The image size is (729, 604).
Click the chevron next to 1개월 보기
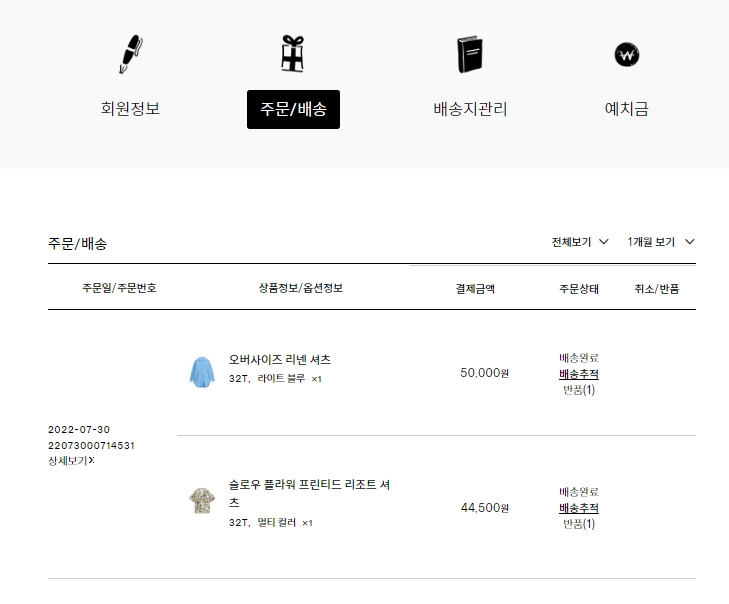(690, 242)
